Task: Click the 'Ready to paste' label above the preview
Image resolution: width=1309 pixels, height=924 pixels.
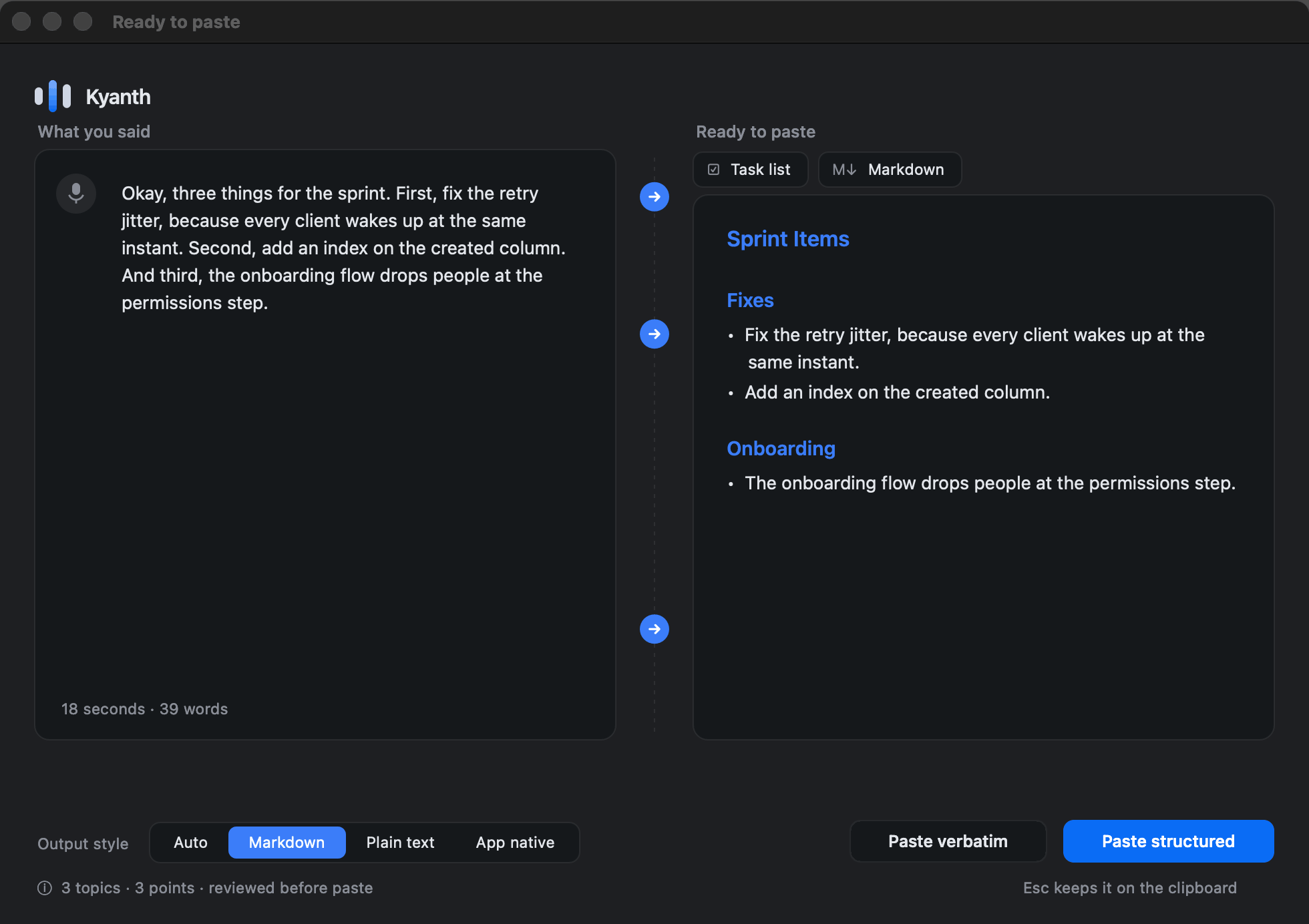Action: tap(755, 132)
